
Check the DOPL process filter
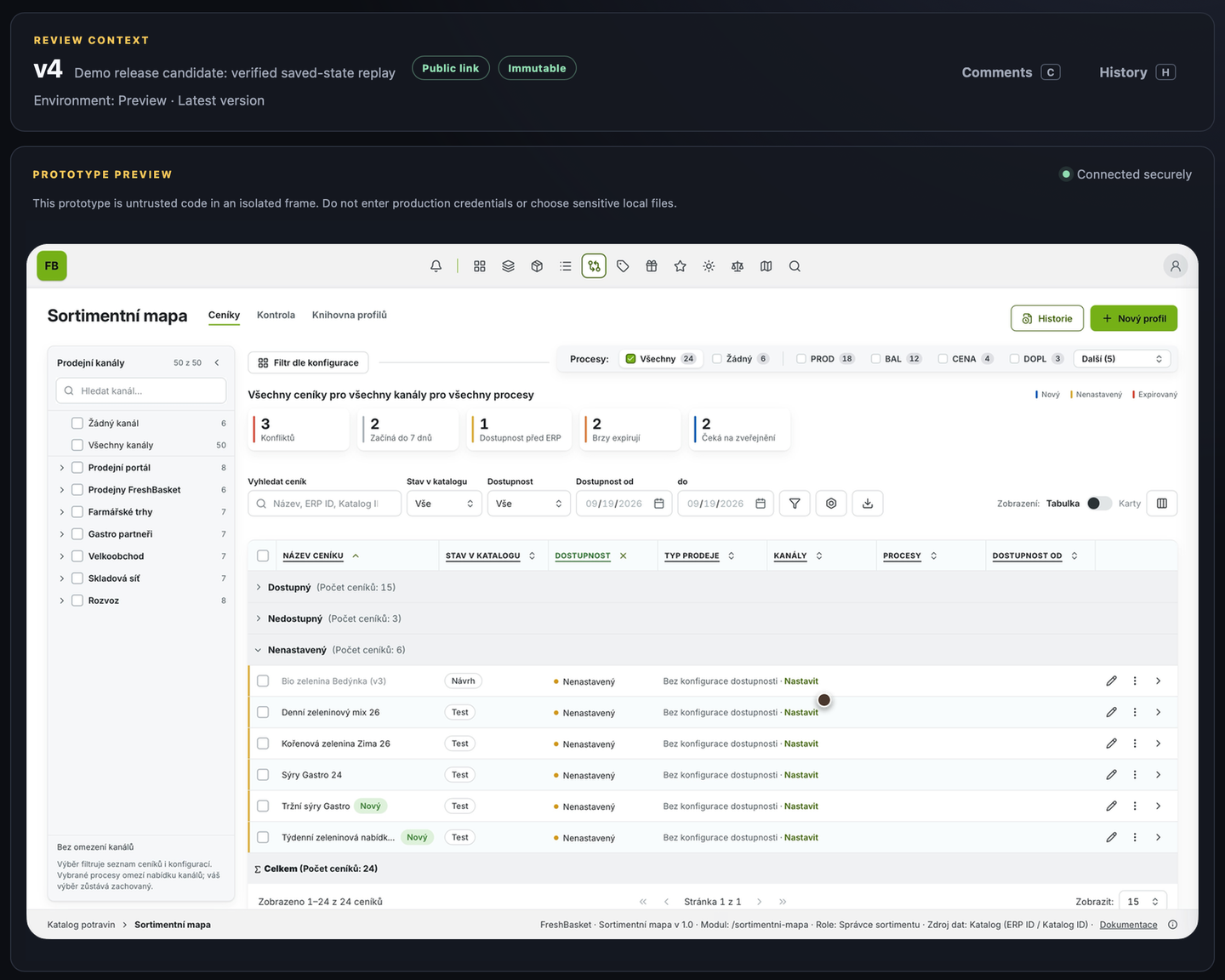(1015, 359)
